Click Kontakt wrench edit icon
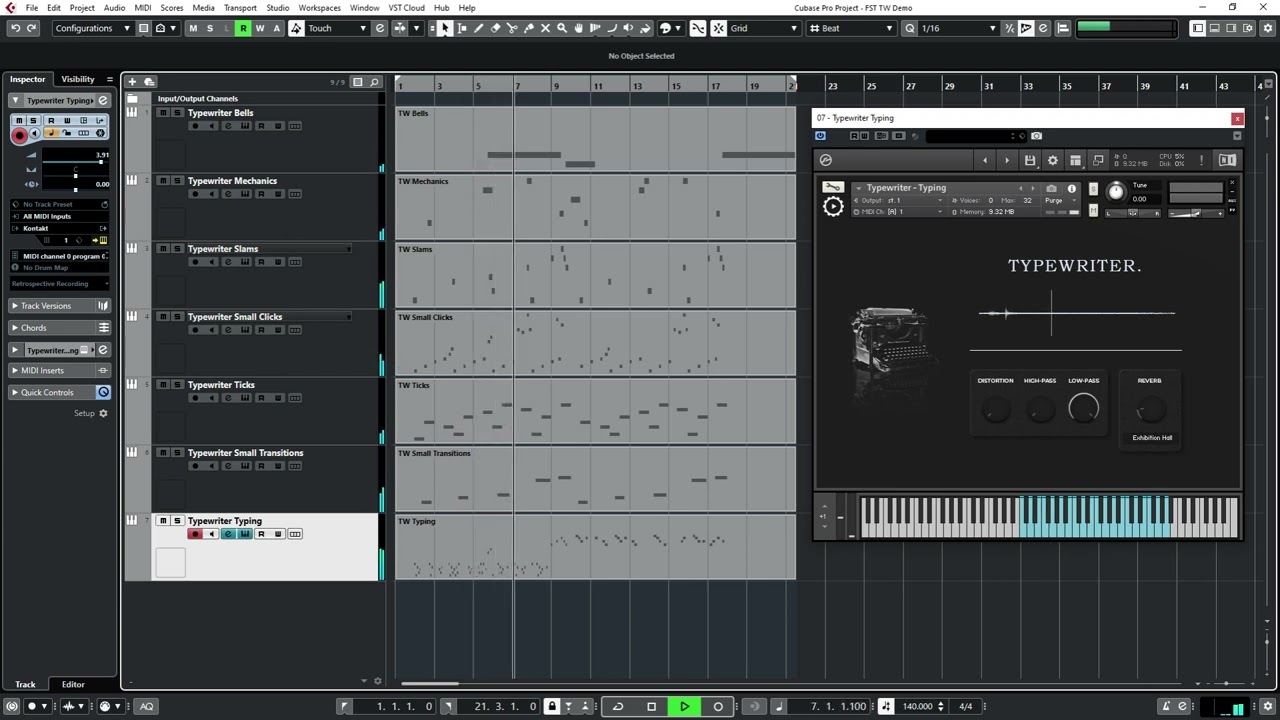This screenshot has height=720, width=1280. pos(832,187)
